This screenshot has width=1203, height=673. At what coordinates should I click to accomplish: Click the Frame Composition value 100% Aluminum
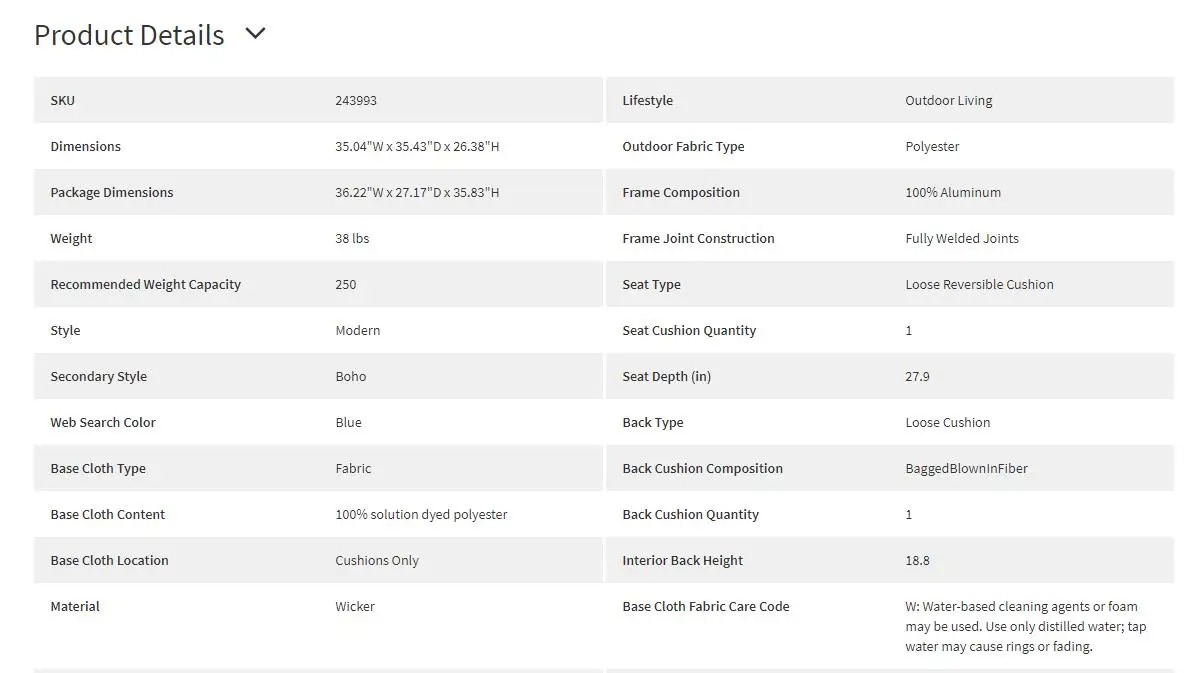coord(953,193)
